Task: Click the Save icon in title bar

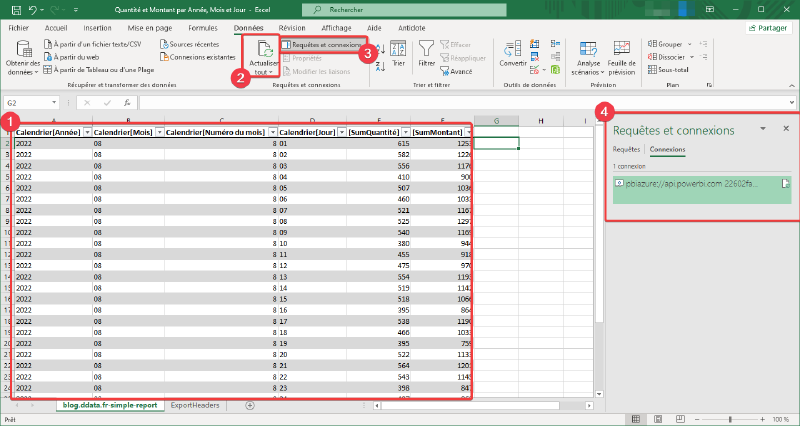Action: click(16, 10)
